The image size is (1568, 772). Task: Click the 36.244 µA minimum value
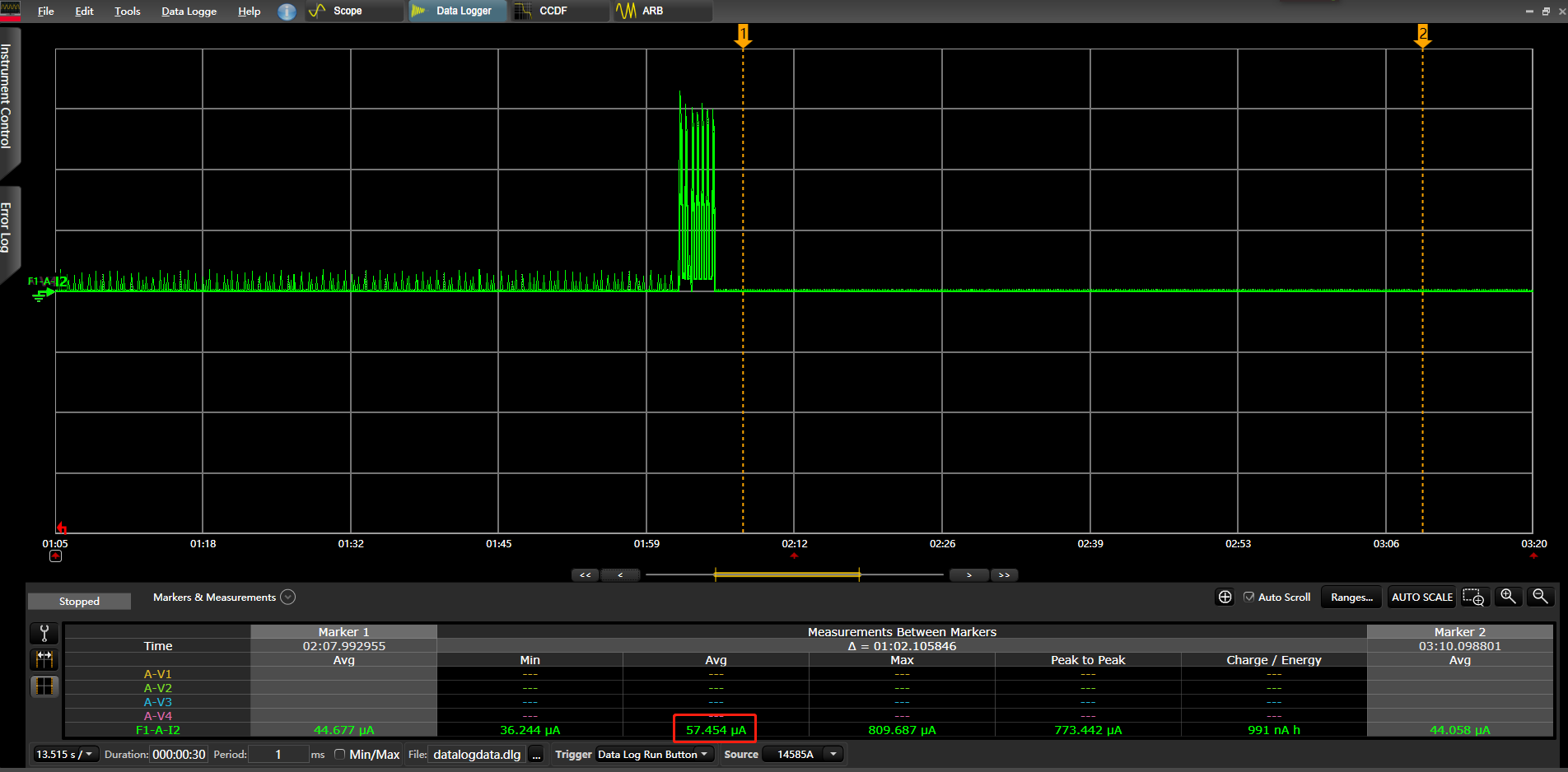coord(530,730)
